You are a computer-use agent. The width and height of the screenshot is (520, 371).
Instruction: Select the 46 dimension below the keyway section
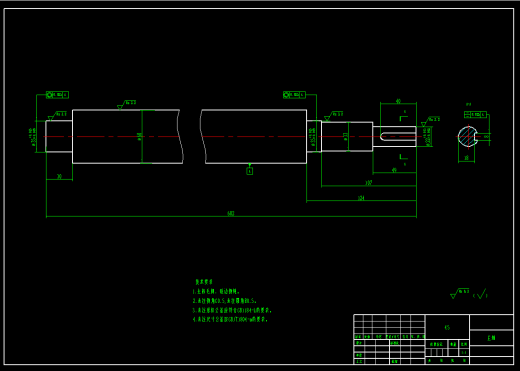(394, 170)
